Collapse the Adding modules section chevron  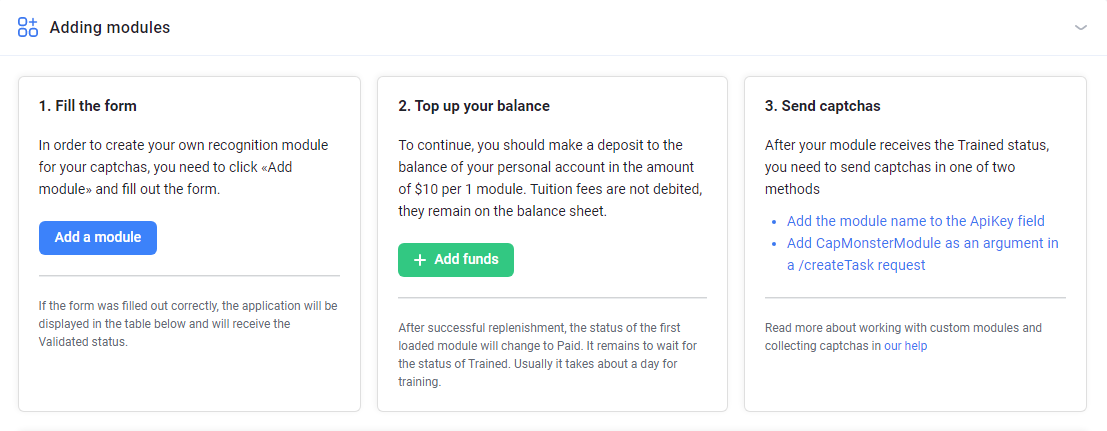click(1080, 28)
